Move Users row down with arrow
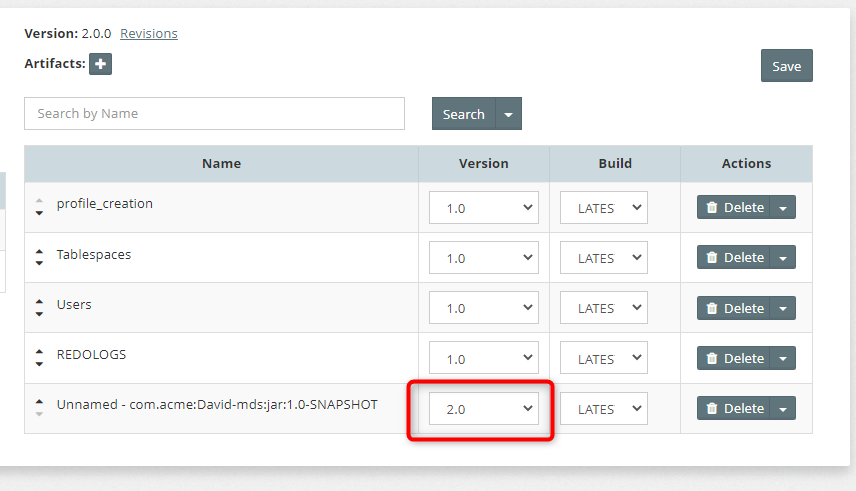 click(39, 314)
